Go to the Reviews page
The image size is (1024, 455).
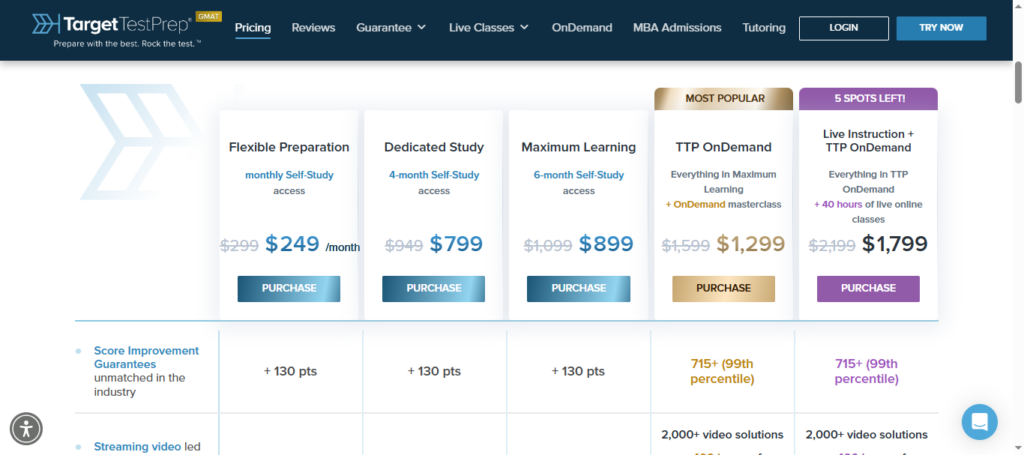pyautogui.click(x=313, y=28)
